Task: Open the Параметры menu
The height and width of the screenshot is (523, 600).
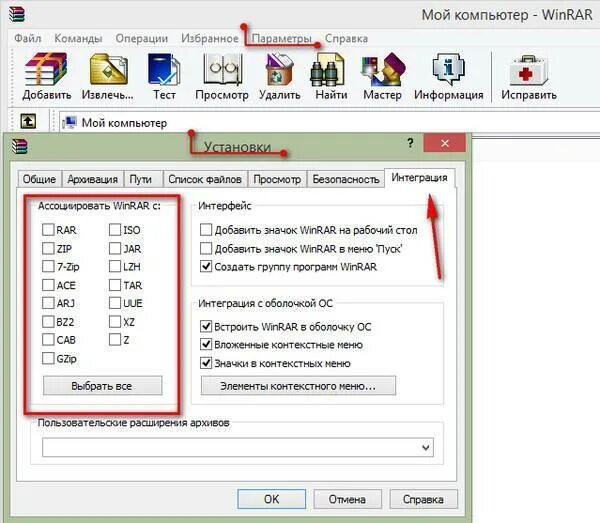Action: [x=281, y=39]
